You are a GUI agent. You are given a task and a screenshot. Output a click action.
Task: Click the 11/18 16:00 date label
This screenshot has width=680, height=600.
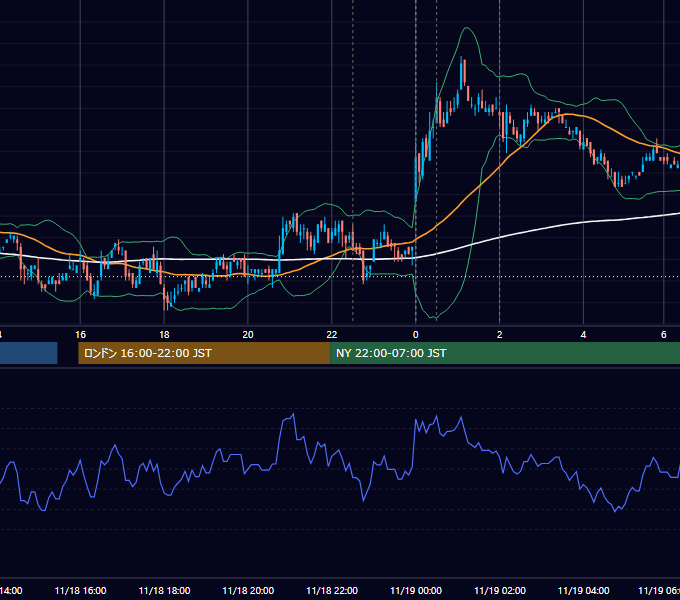[x=80, y=590]
